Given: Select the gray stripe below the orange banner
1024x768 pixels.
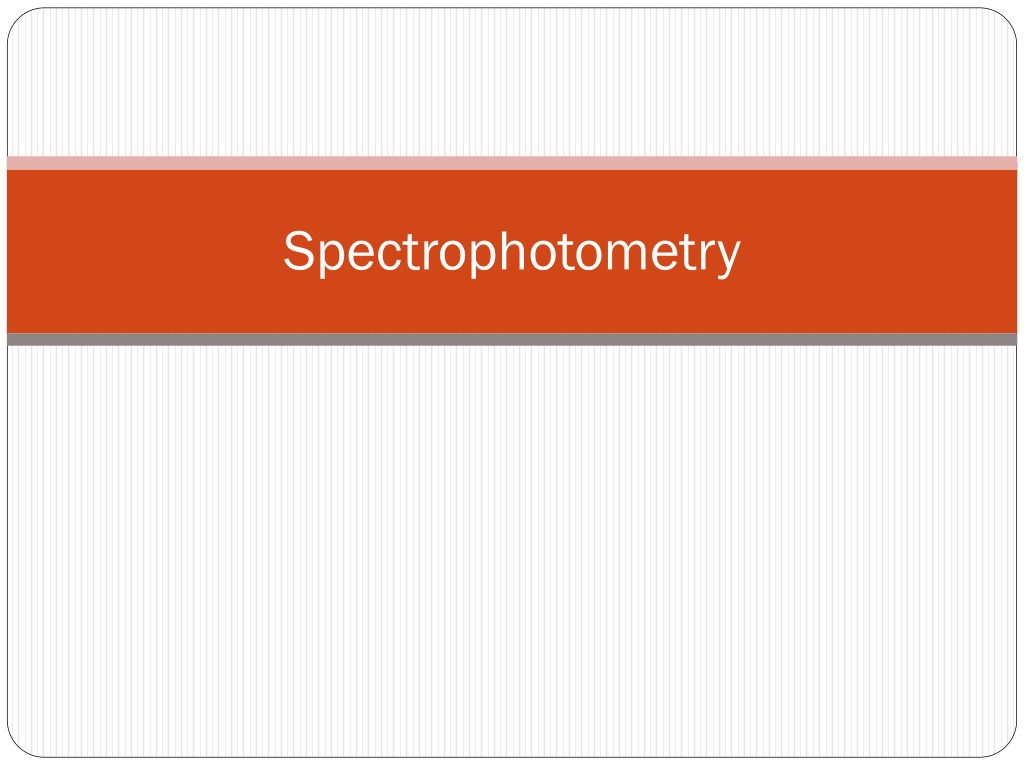Looking at the screenshot, I should (512, 339).
